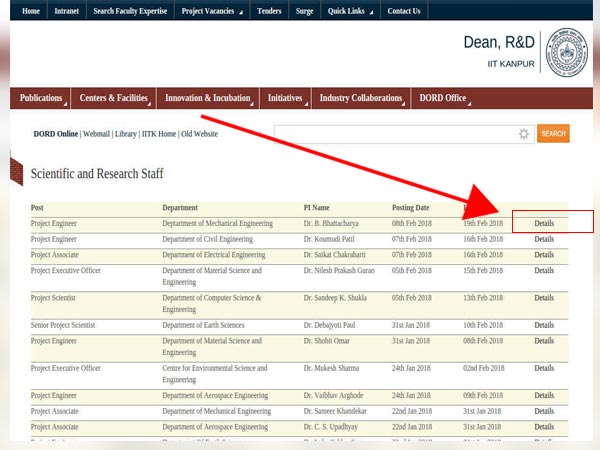
Task: Select Department of Electrical Engineering cell
Action: [x=214, y=255]
